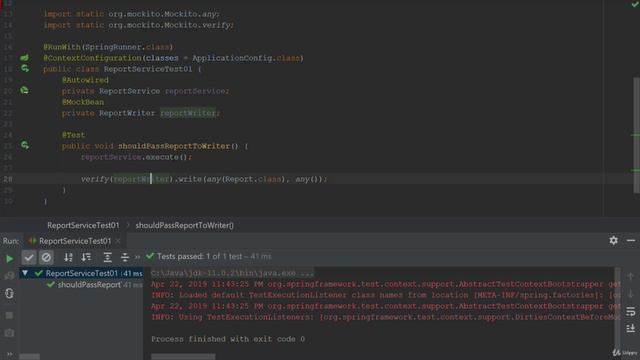Viewport: 640px width, 360px height.
Task: Click line number 28 in gutter
Action: pyautogui.click(x=8, y=179)
